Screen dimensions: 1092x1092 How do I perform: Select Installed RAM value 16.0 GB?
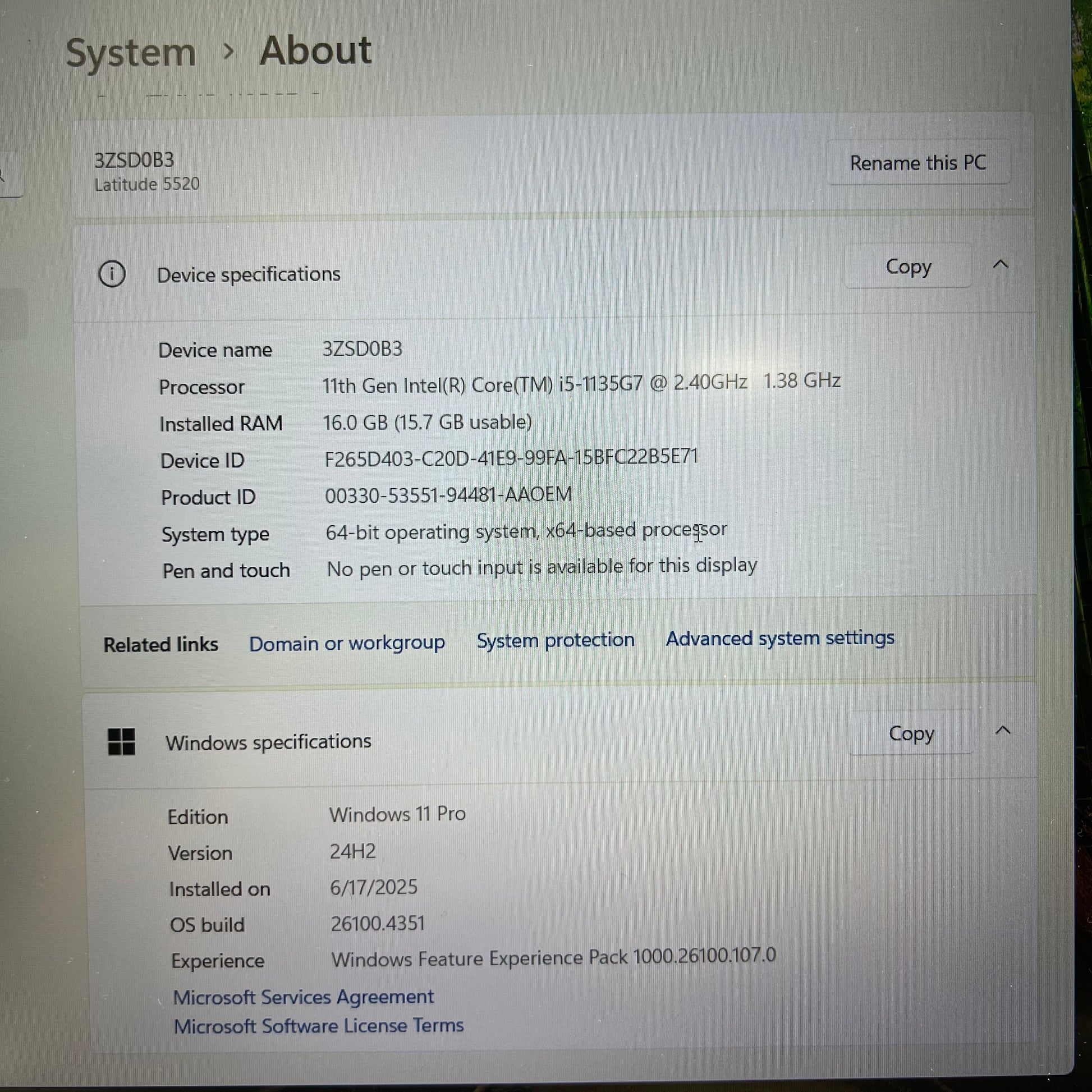[x=427, y=422]
